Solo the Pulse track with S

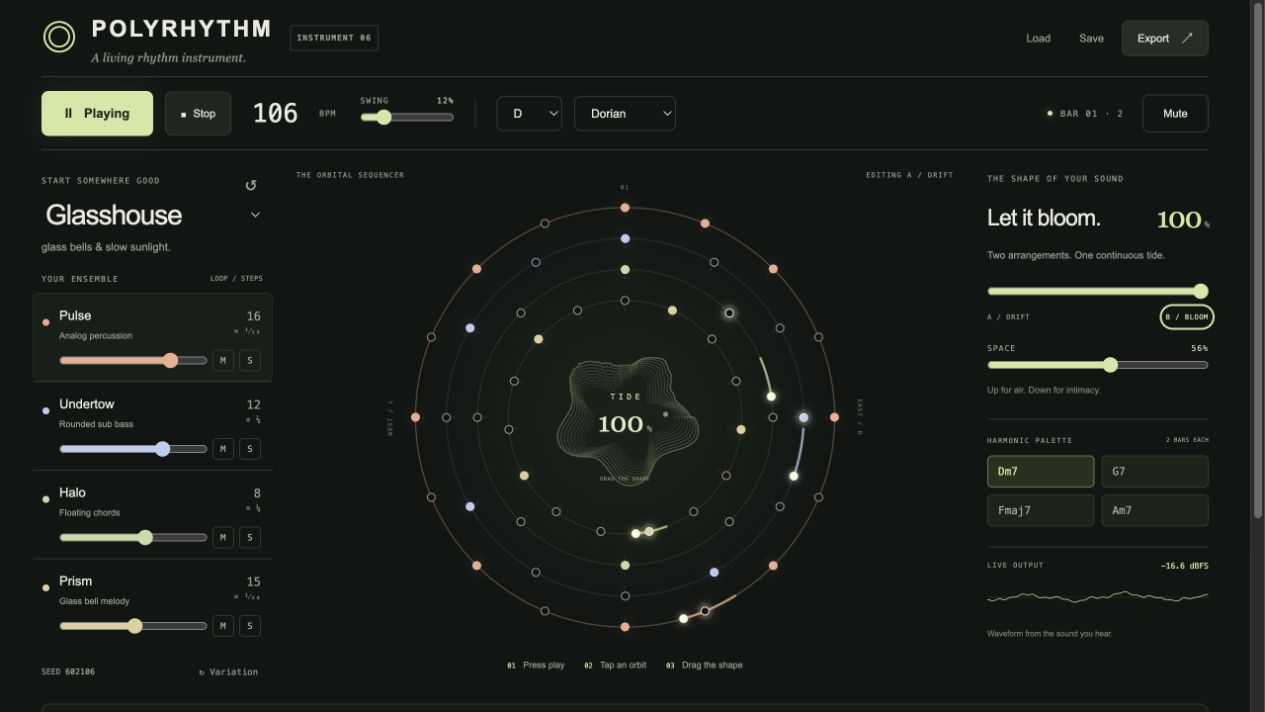coord(250,360)
